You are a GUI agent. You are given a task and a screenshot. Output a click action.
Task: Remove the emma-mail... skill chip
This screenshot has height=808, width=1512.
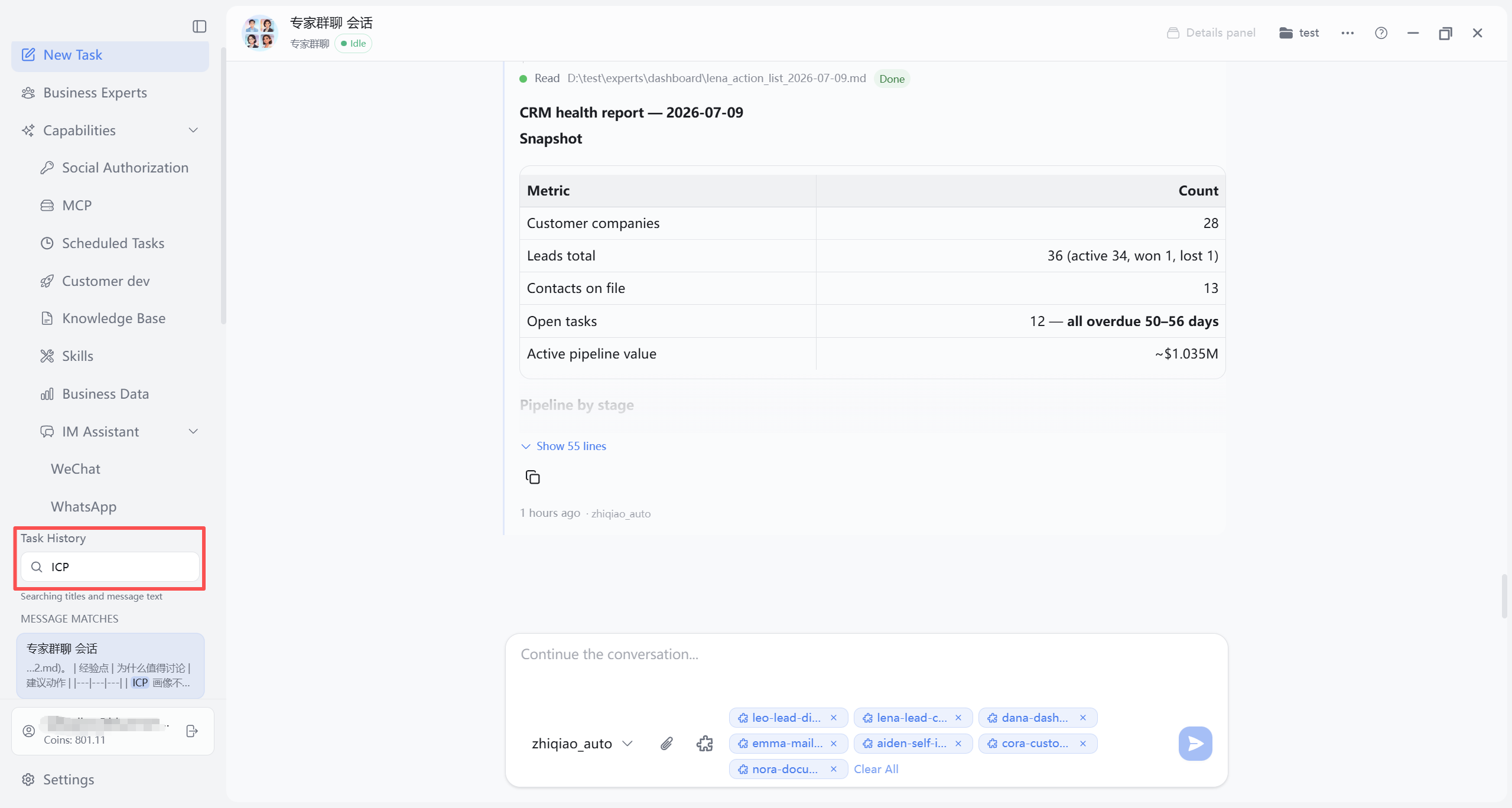click(x=833, y=744)
